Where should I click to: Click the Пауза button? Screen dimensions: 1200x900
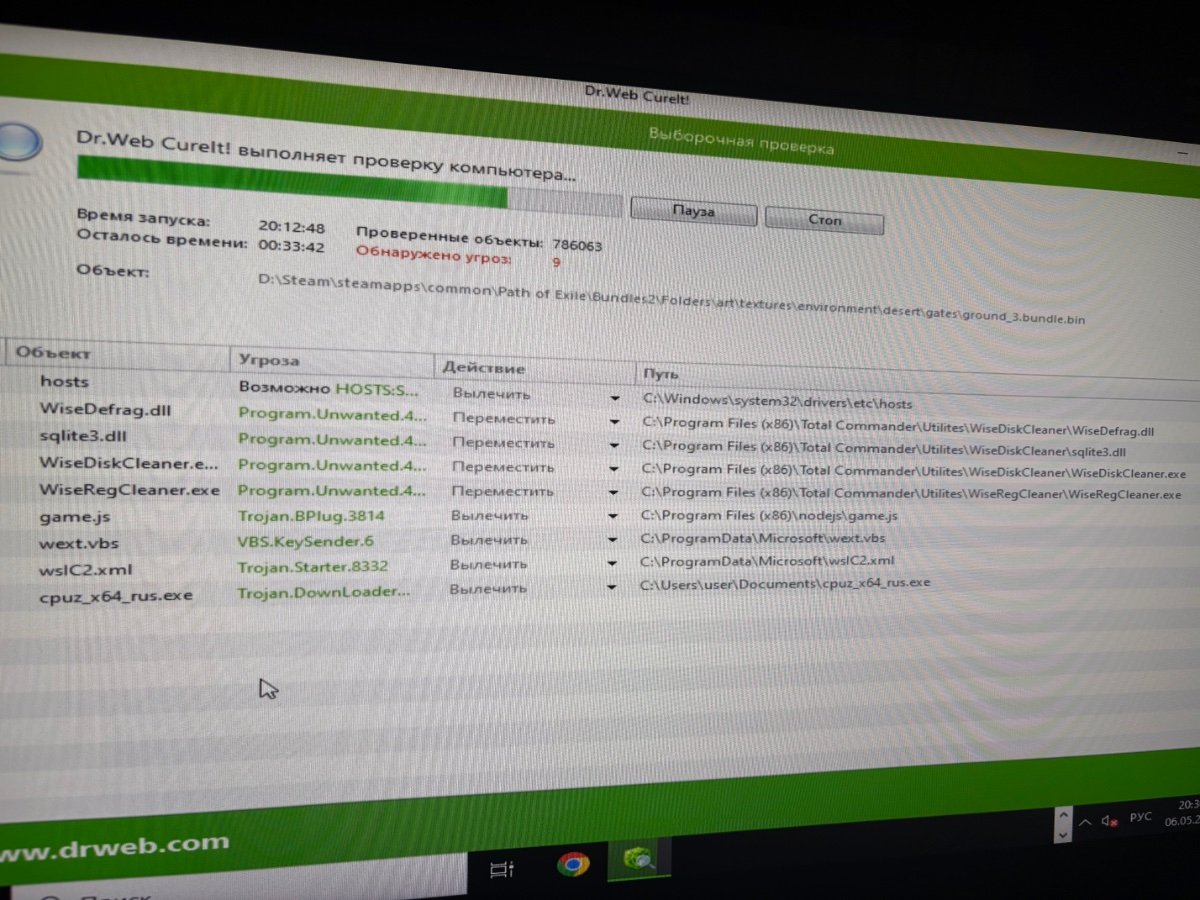693,212
